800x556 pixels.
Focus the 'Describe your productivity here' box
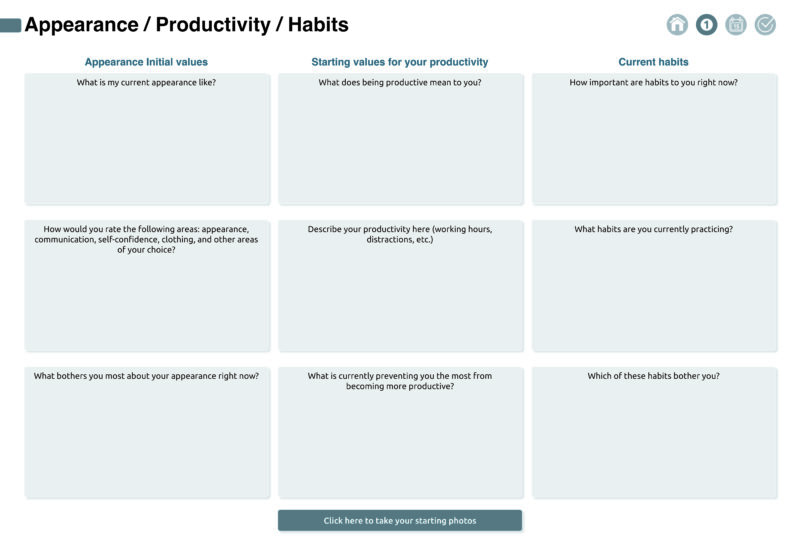[x=400, y=295]
